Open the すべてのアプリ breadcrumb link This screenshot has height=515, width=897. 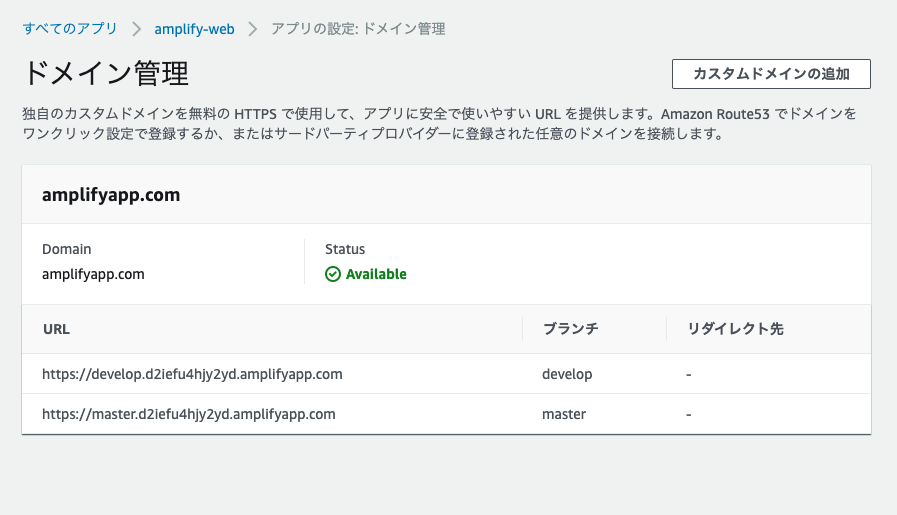coord(69,29)
